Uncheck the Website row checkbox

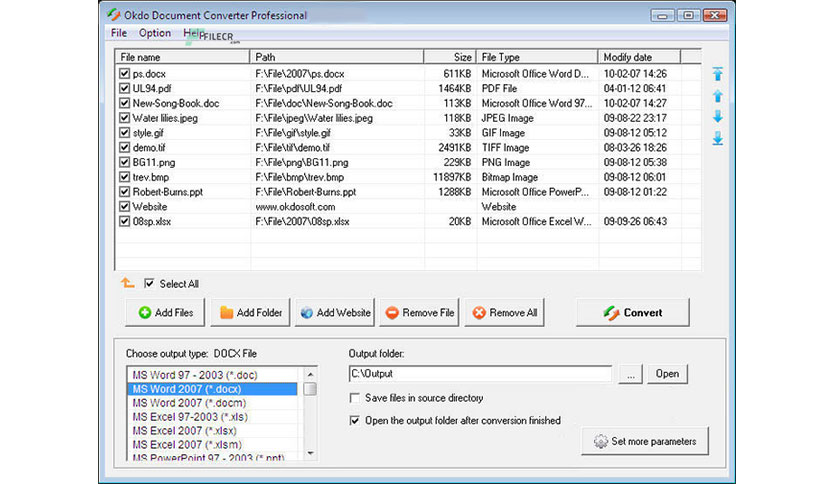124,206
